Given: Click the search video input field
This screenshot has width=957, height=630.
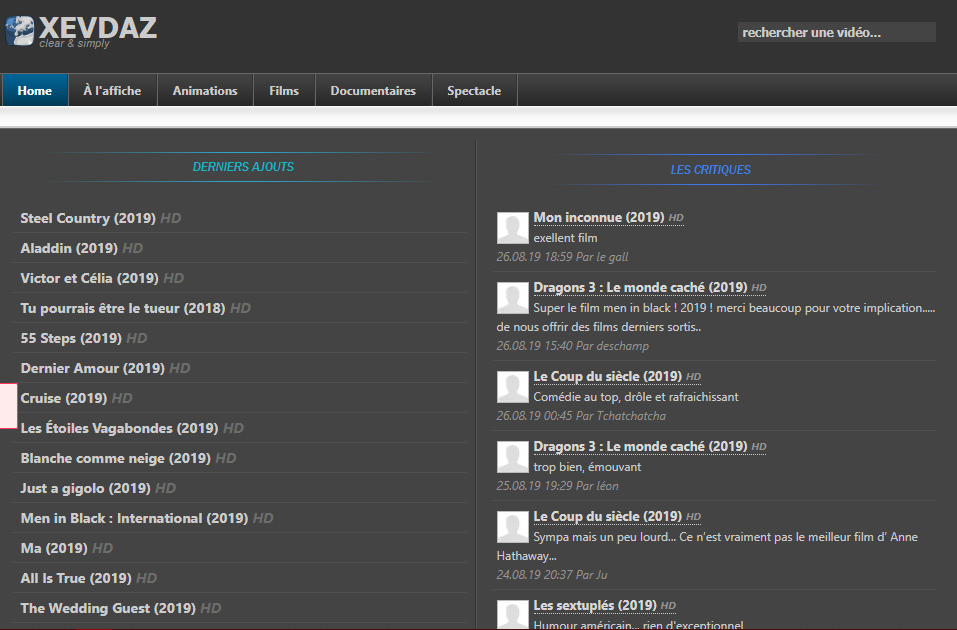Looking at the screenshot, I should [836, 32].
